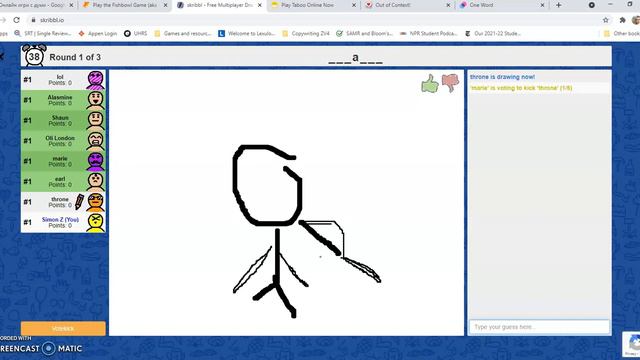This screenshot has height=360, width=640.
Task: Close the skribbl tab
Action: point(260,5)
